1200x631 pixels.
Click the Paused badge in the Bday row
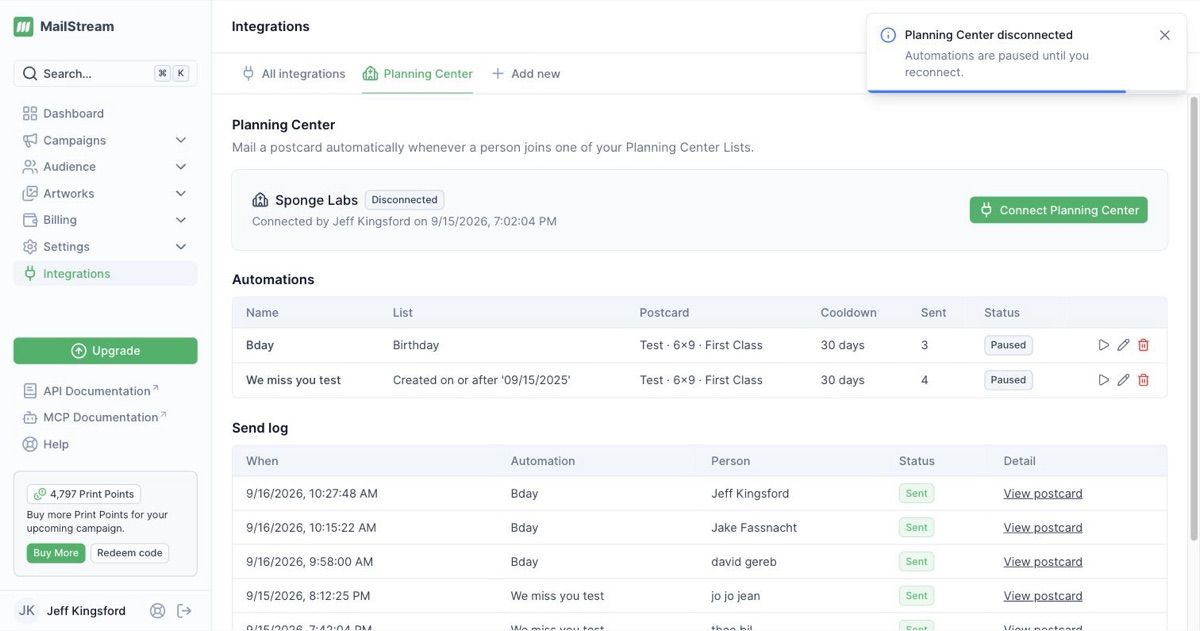(1008, 345)
